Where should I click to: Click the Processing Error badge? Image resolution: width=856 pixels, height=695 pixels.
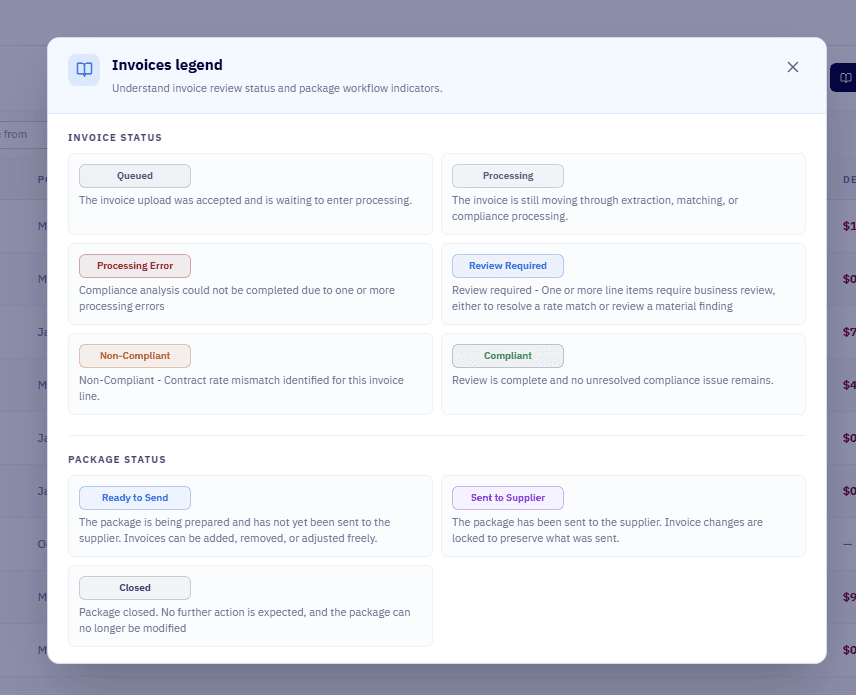[135, 266]
